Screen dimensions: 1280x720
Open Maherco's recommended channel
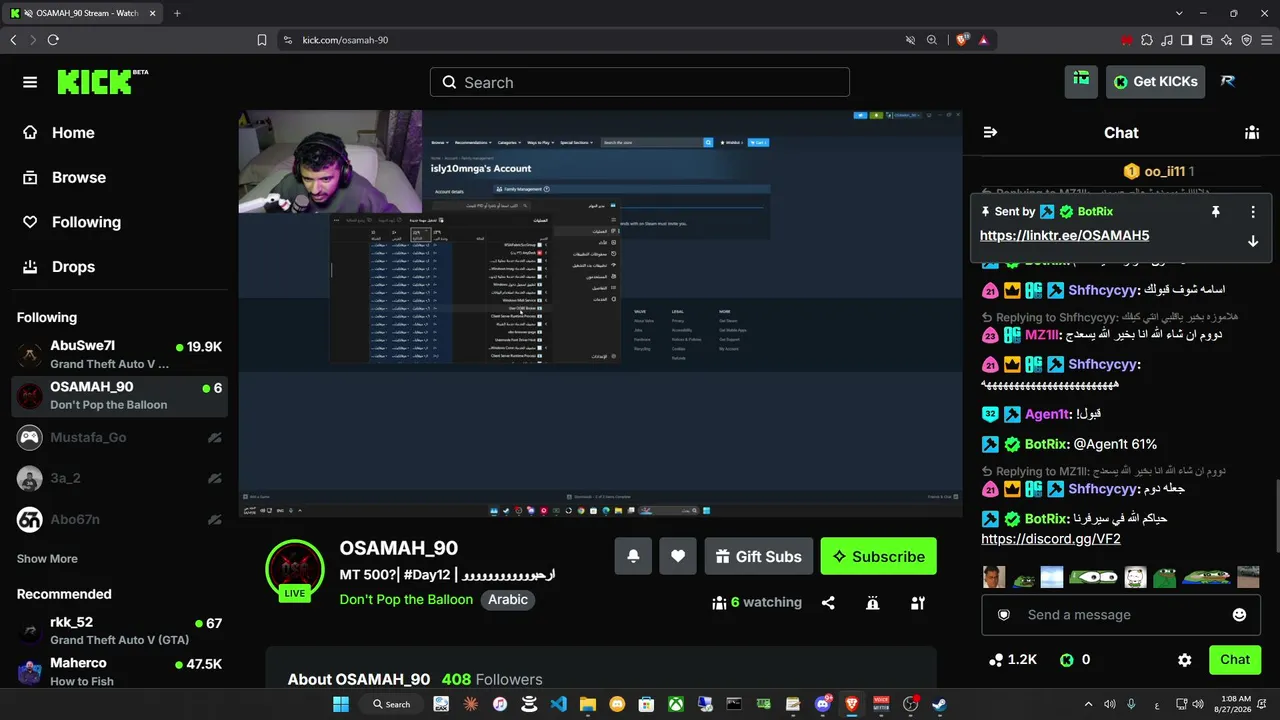pos(119,672)
